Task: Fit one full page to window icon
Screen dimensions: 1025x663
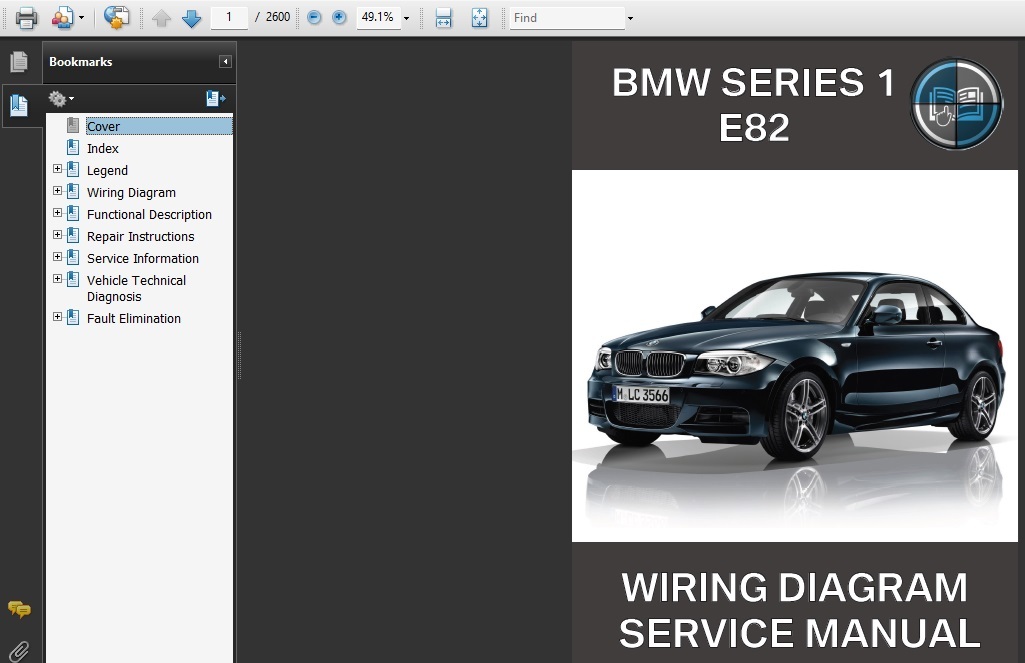Action: [x=480, y=18]
